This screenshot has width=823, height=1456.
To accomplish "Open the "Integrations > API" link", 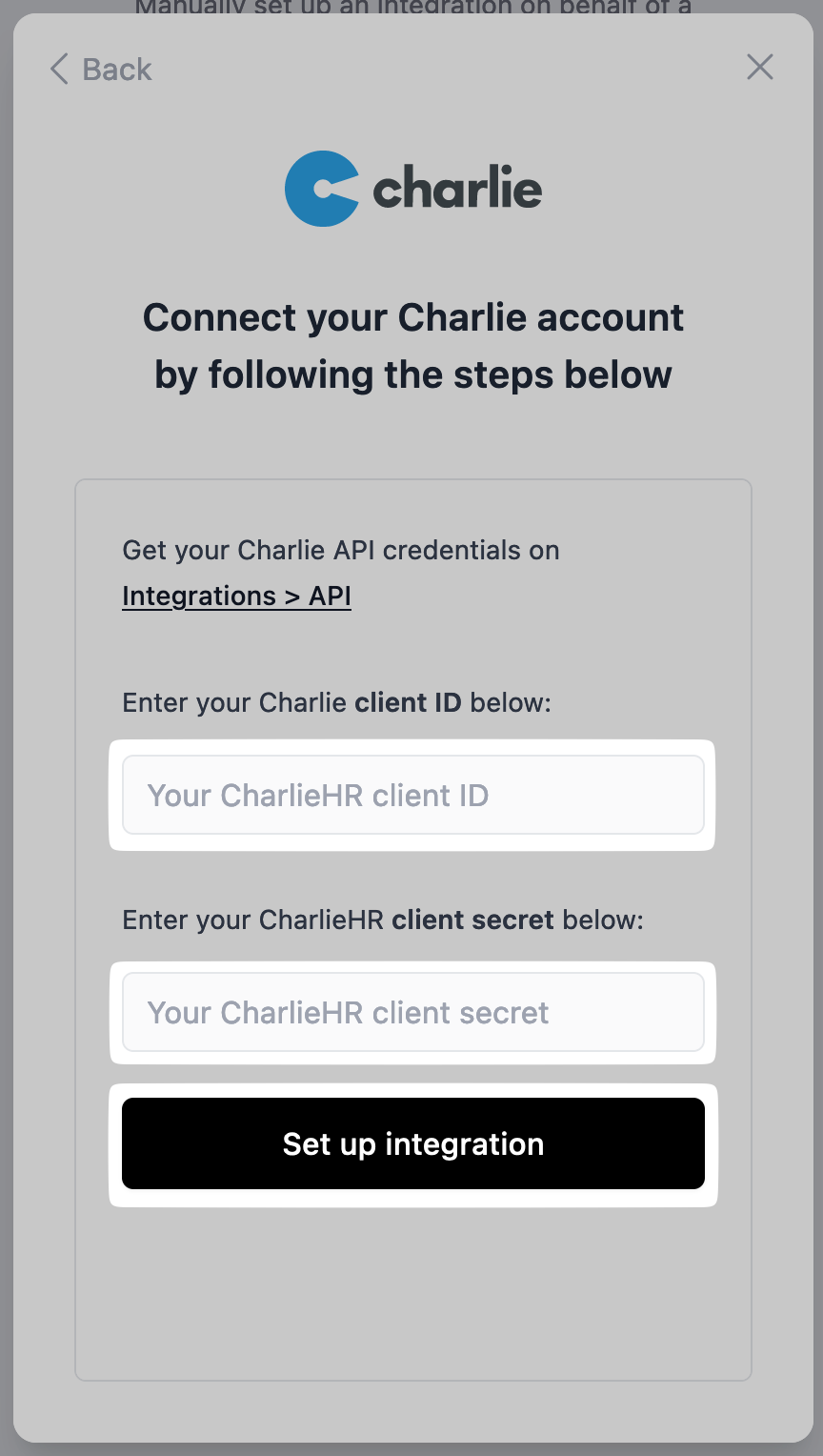I will [237, 597].
